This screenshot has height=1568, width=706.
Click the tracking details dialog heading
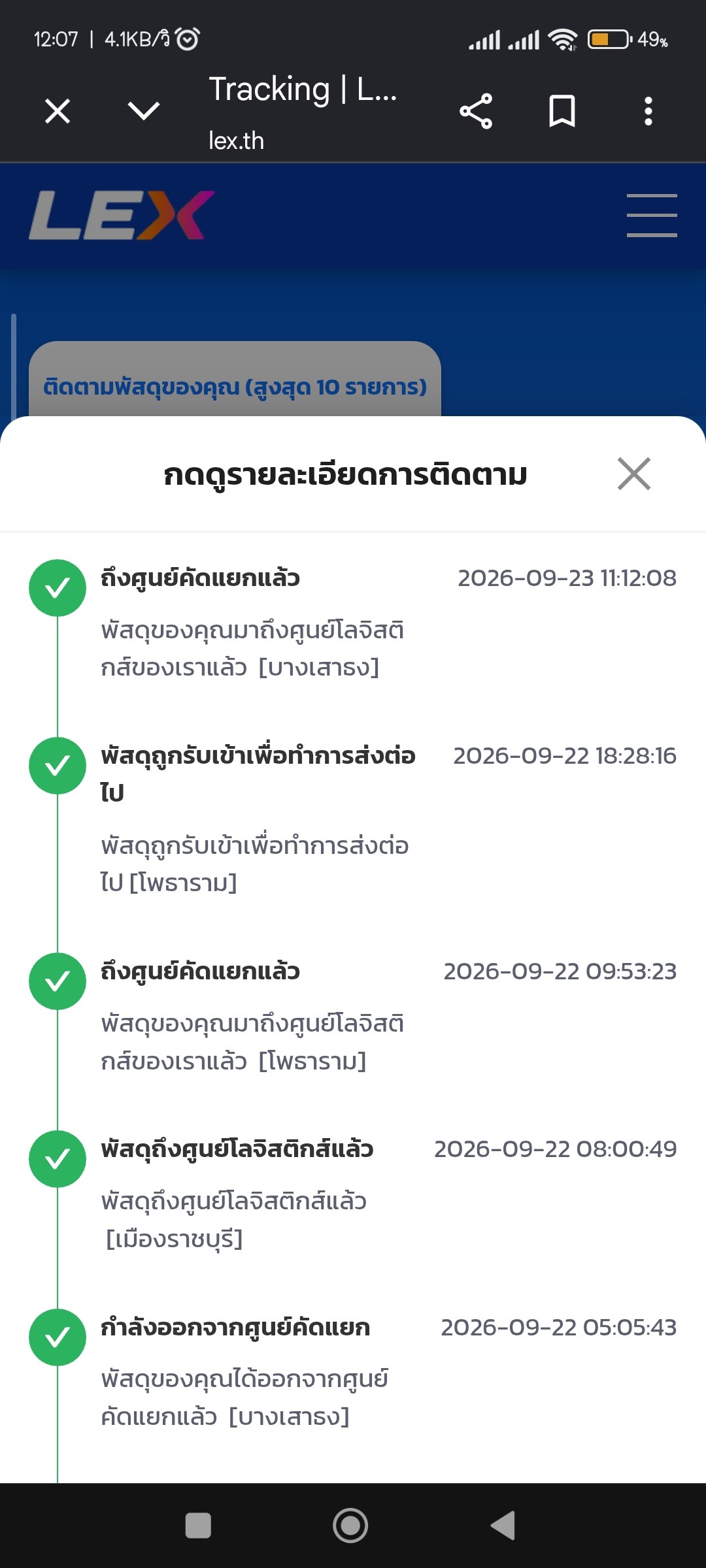tap(345, 475)
